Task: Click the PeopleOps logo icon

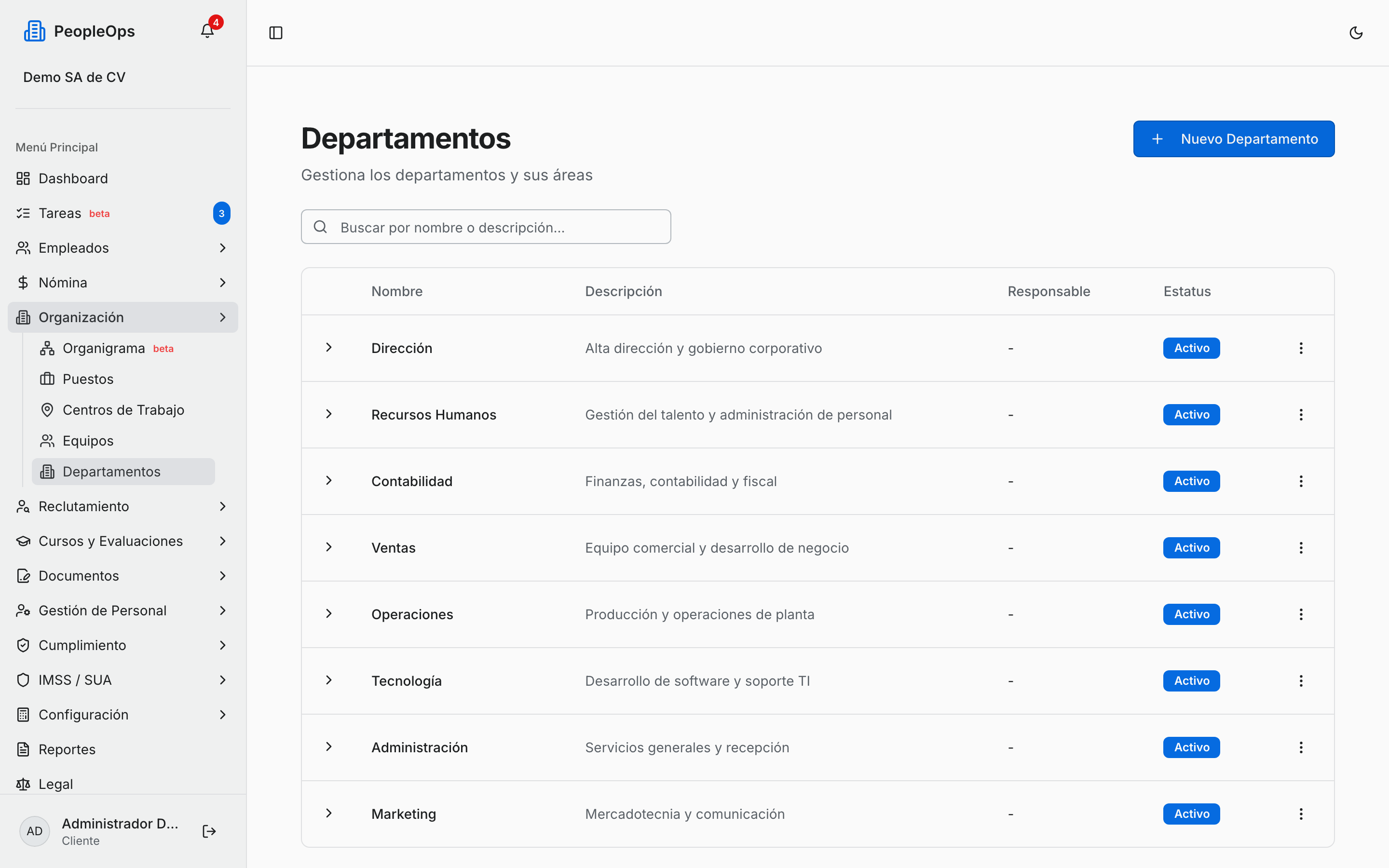Action: 34,31
